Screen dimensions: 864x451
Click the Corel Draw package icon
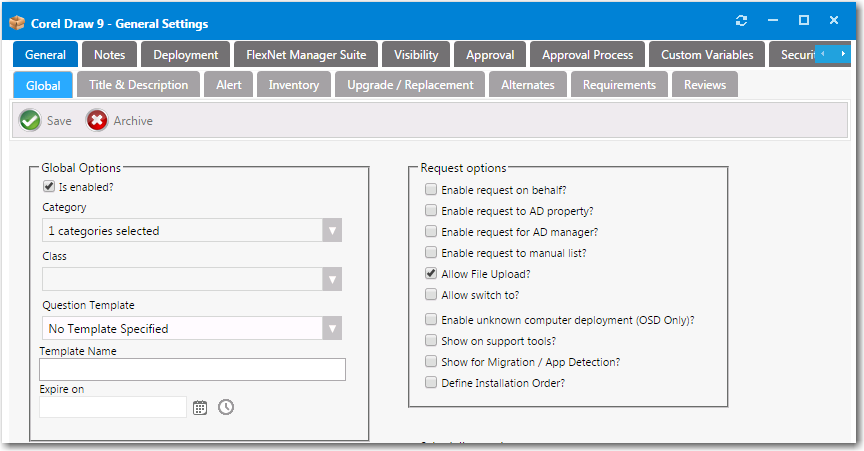[x=17, y=22]
